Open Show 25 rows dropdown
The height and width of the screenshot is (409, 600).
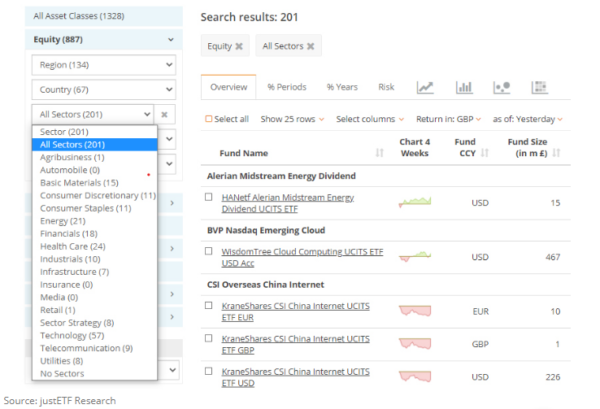(292, 119)
